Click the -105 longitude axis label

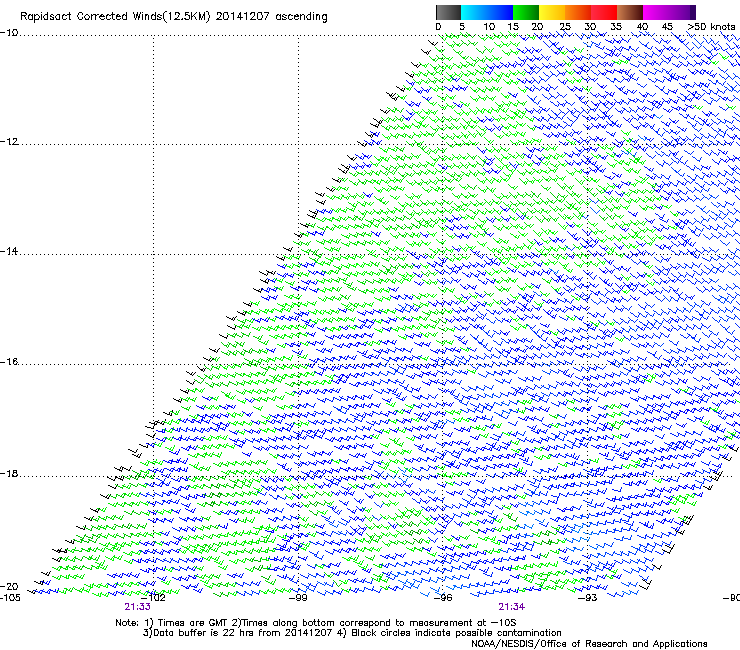point(10,598)
